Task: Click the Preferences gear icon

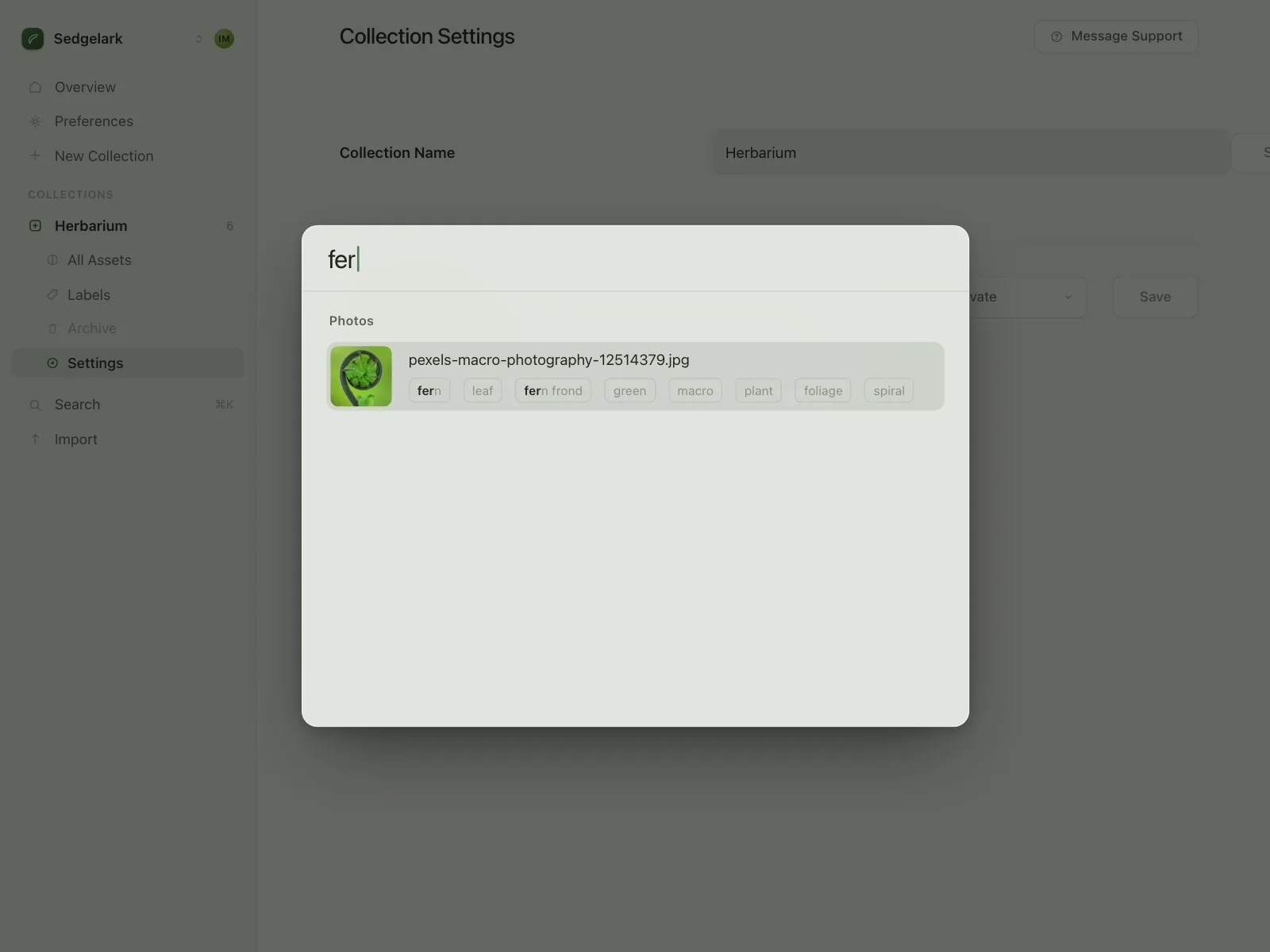Action: (x=35, y=121)
